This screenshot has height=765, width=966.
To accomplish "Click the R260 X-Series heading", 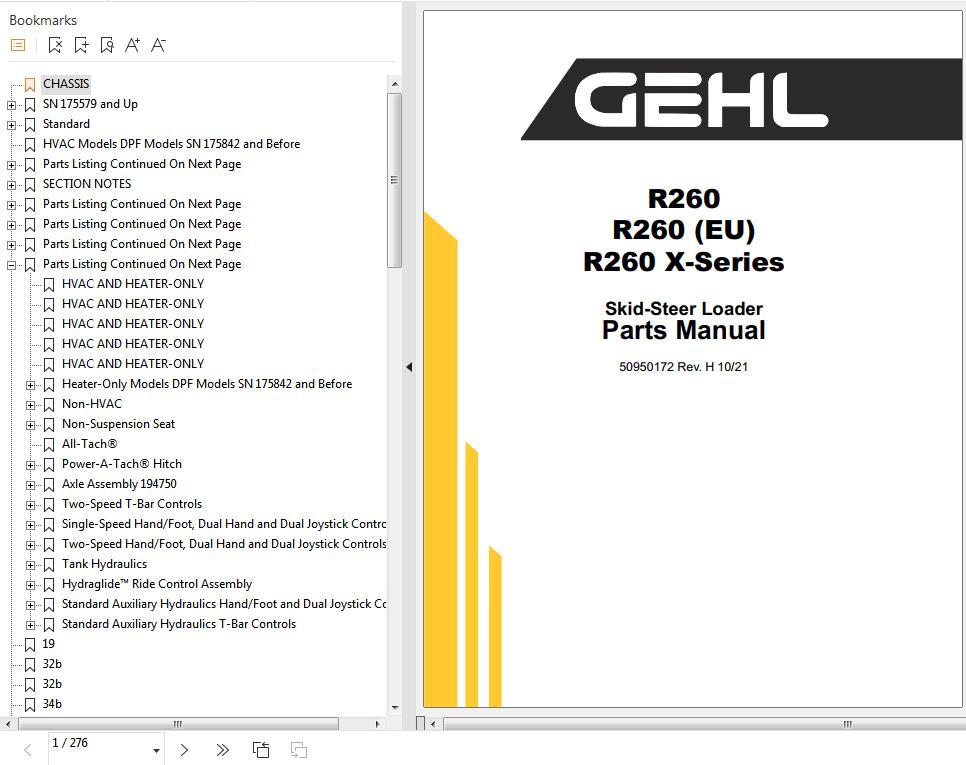I will 683,262.
